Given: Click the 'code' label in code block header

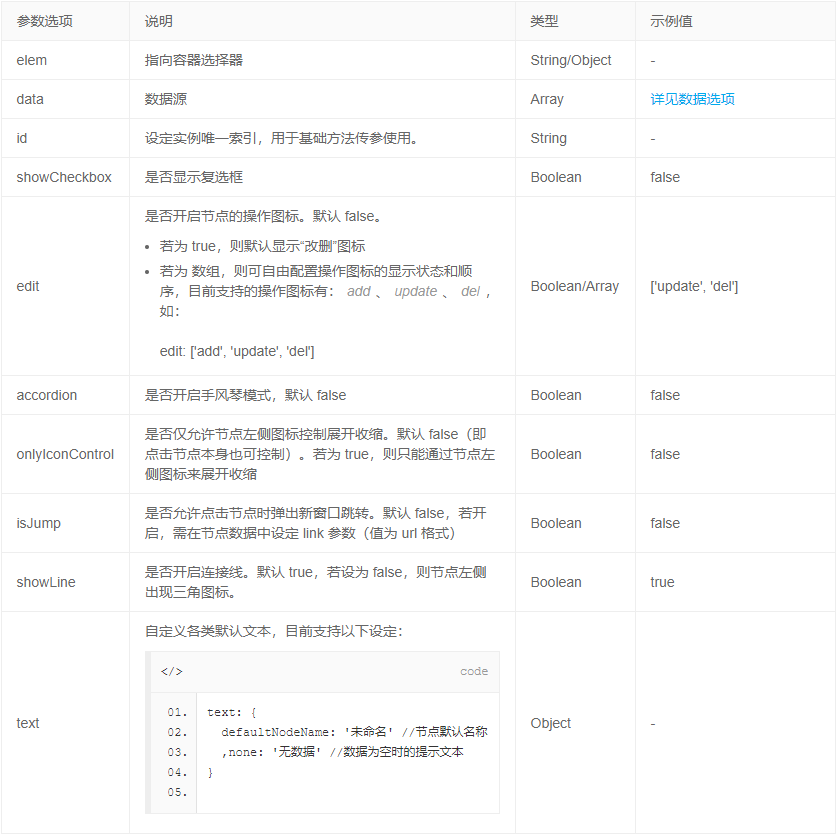Looking at the screenshot, I should click(473, 672).
